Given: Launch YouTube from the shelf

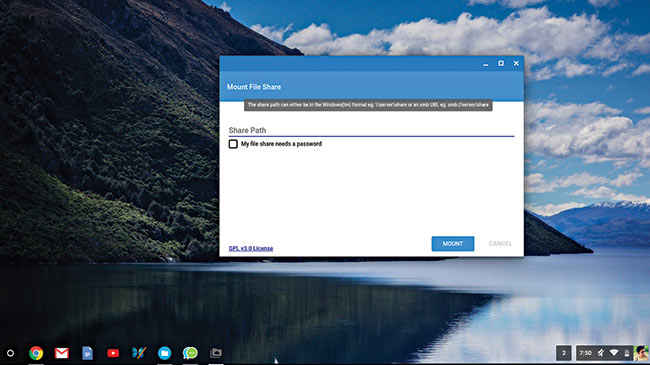Looking at the screenshot, I should 113,353.
